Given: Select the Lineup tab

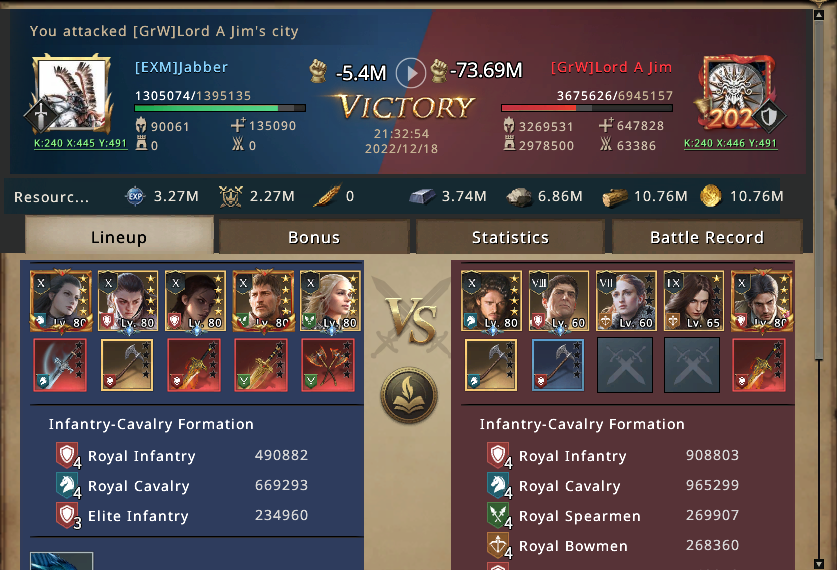Looking at the screenshot, I should (x=119, y=235).
